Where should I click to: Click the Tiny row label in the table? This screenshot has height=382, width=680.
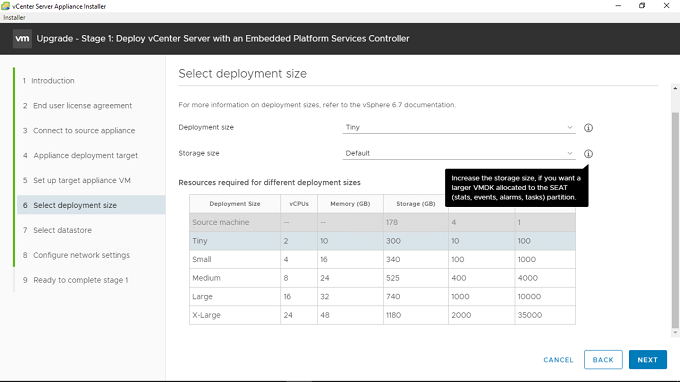[x=200, y=241]
